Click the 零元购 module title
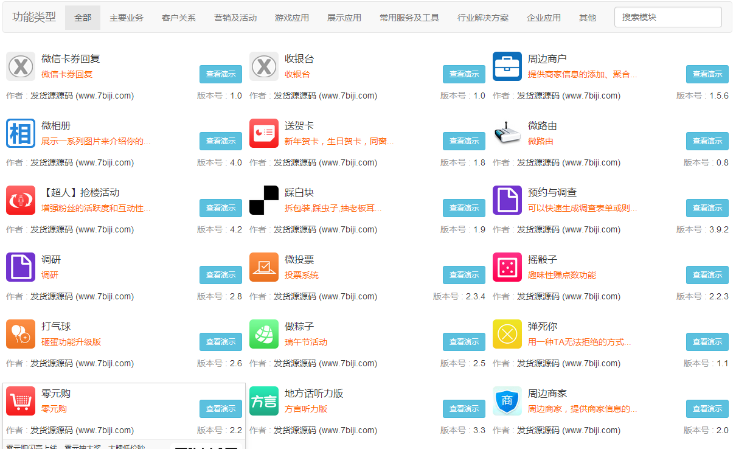750x449 pixels. [56, 394]
